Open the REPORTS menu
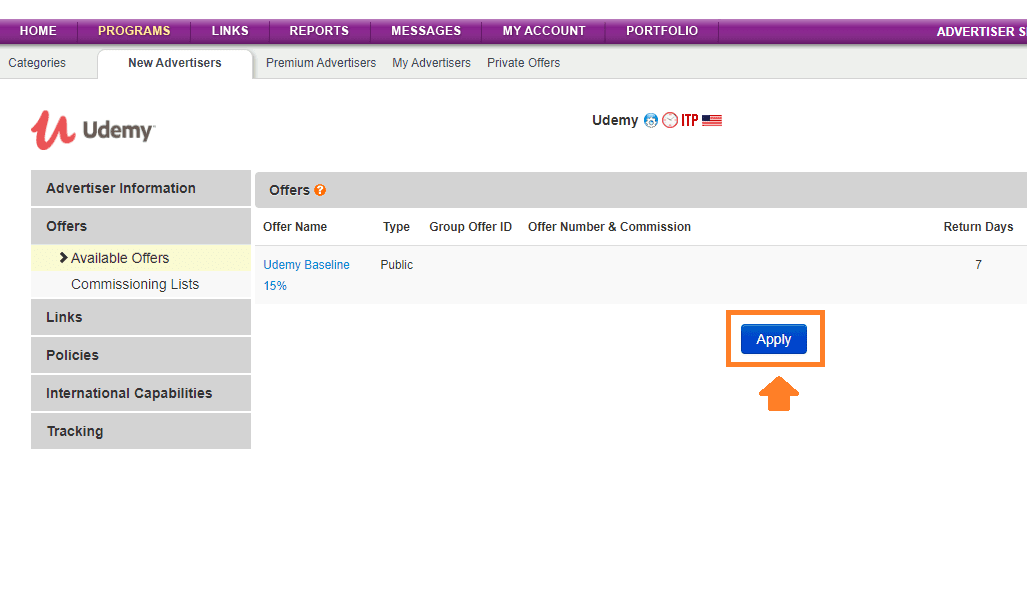This screenshot has height=600, width=1027. 319,31
